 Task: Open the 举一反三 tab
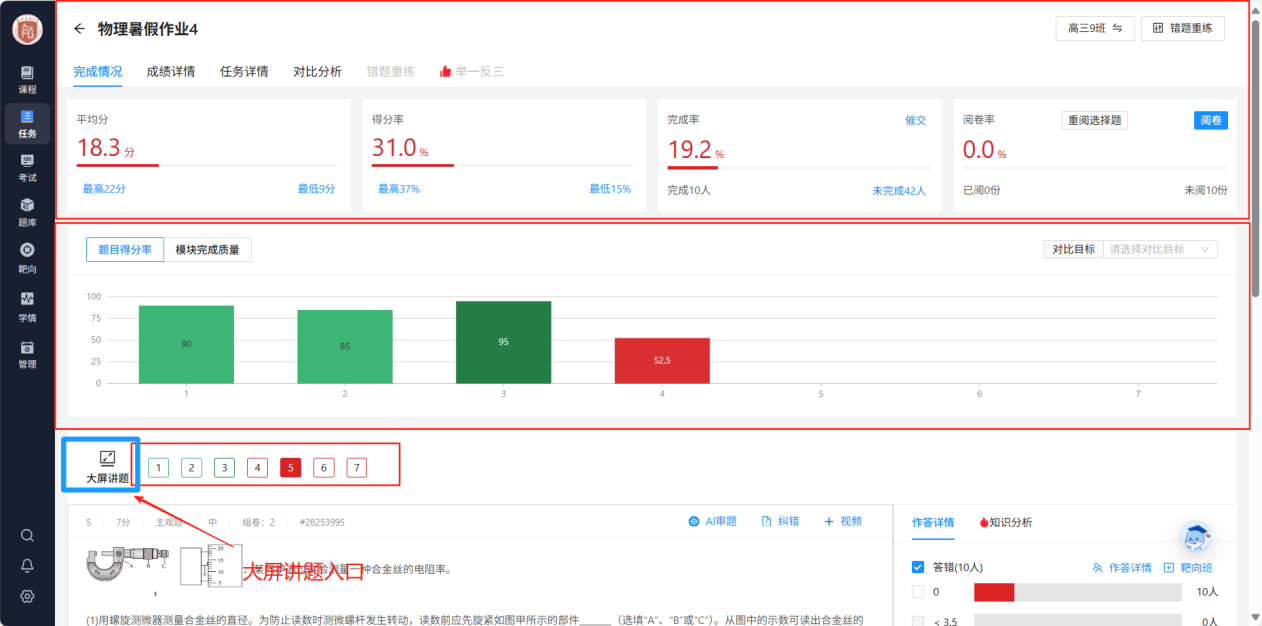[x=471, y=71]
